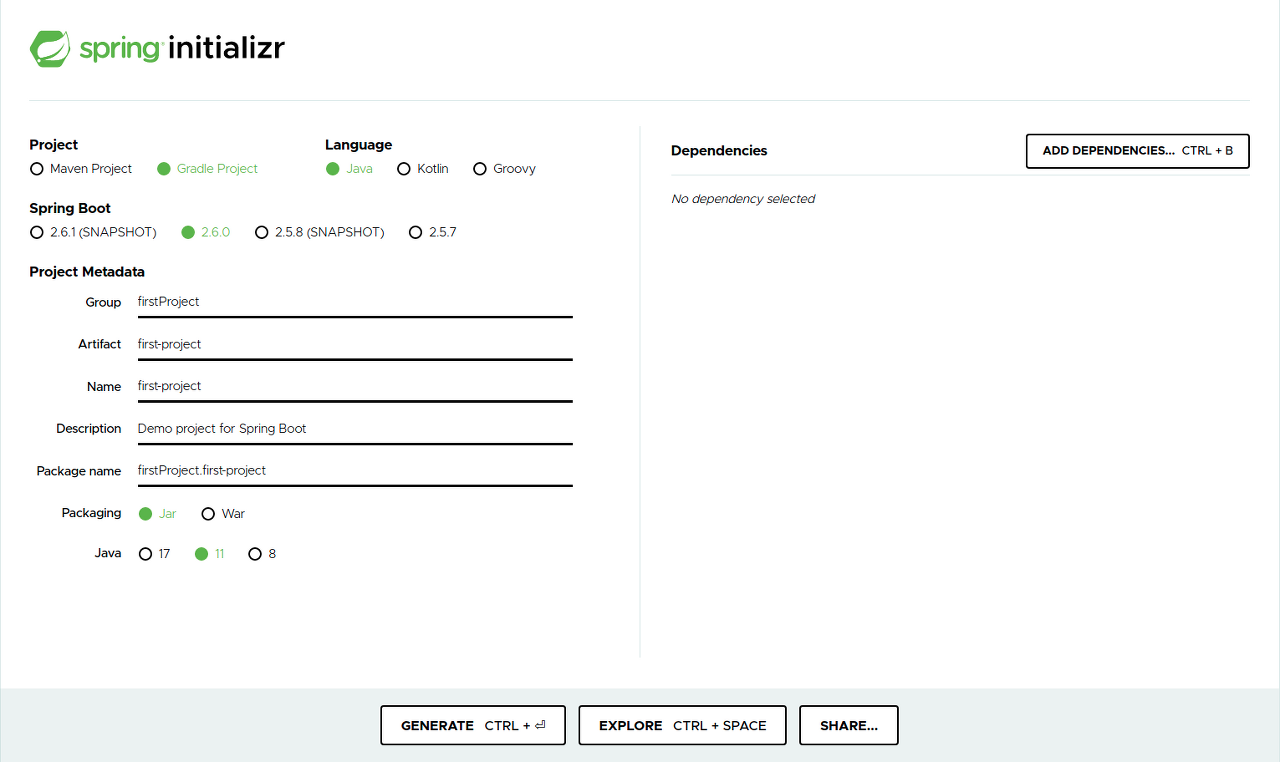1280x762 pixels.
Task: Set packaging to Jar
Action: tap(157, 514)
